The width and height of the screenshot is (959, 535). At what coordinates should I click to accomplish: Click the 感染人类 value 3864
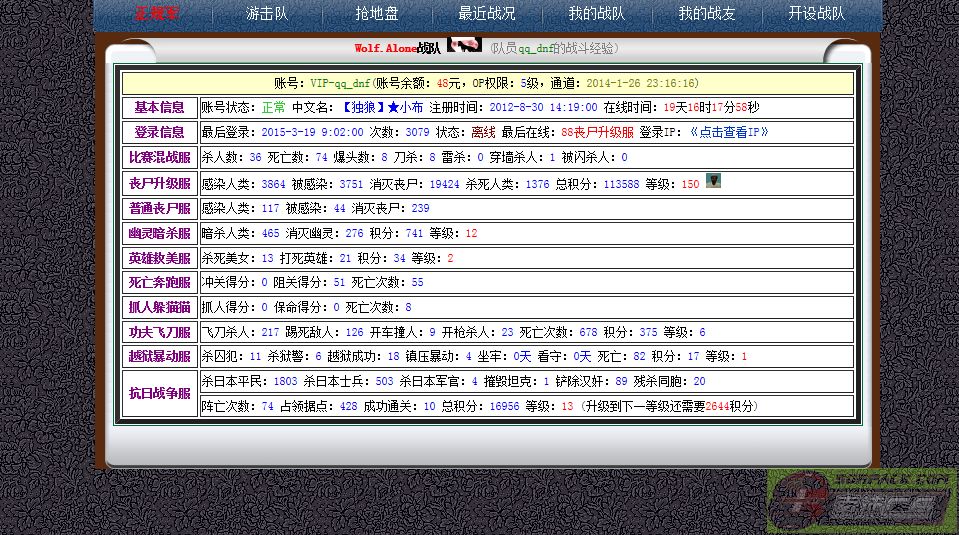coord(273,184)
